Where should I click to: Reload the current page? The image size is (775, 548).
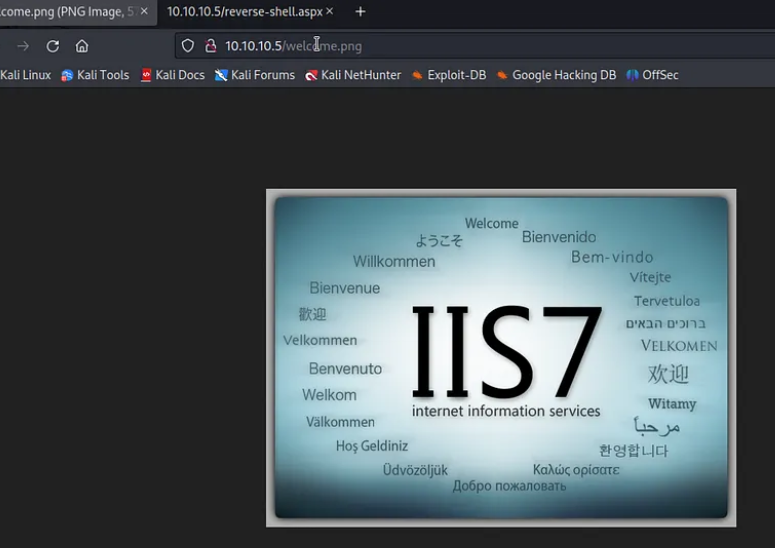point(53,46)
